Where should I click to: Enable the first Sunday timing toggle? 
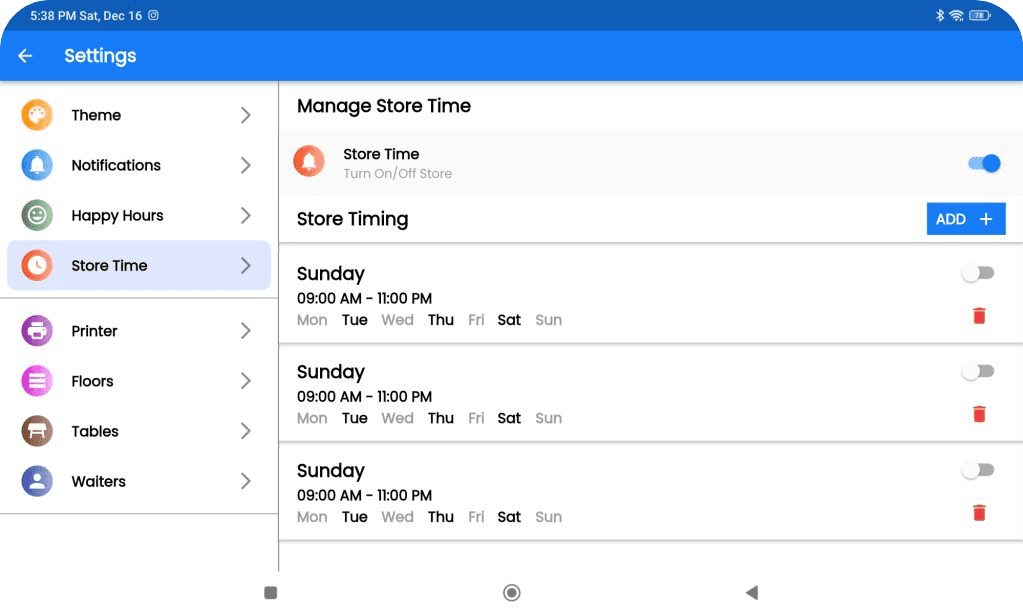(x=977, y=273)
